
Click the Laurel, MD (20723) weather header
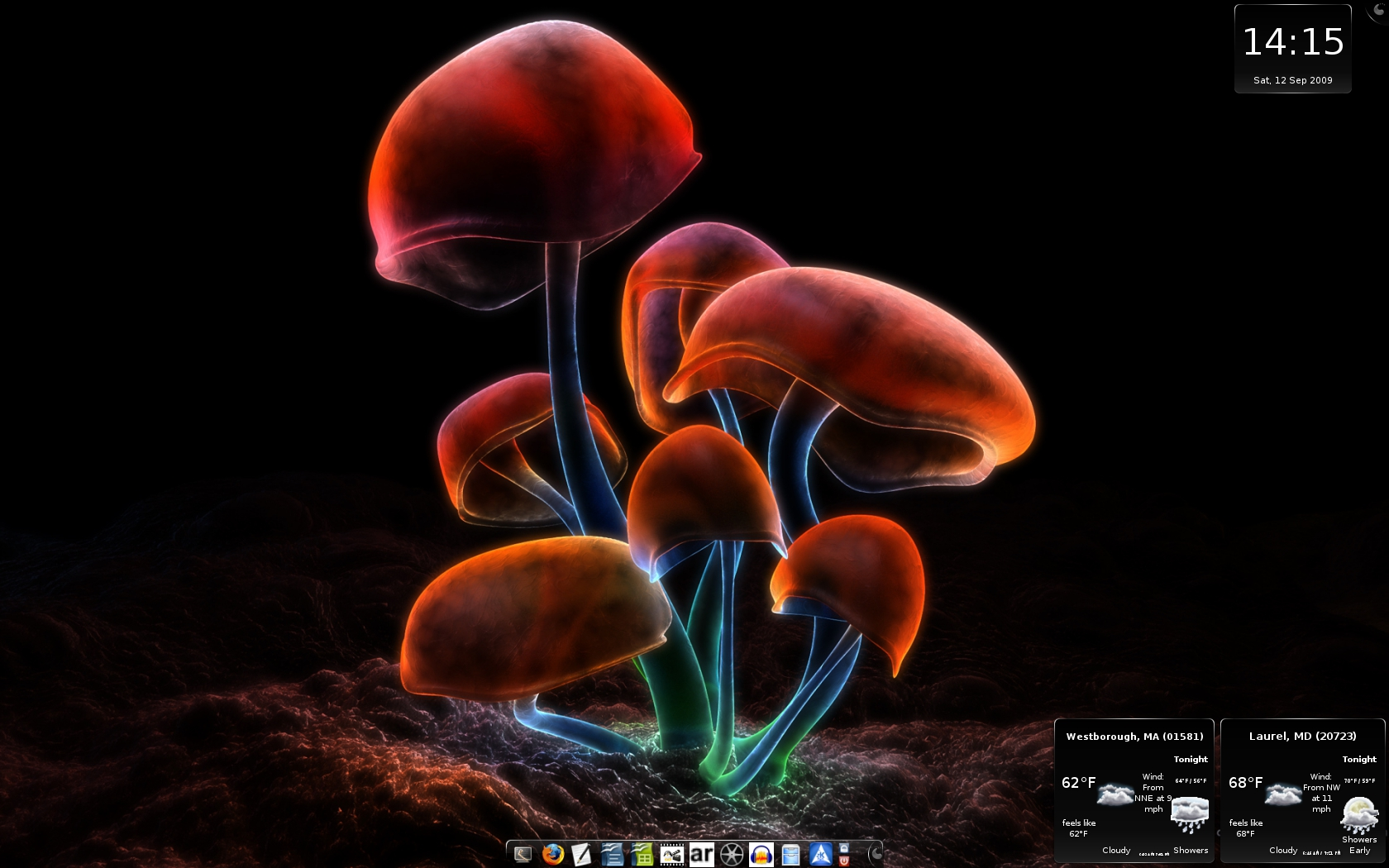coord(1302,735)
